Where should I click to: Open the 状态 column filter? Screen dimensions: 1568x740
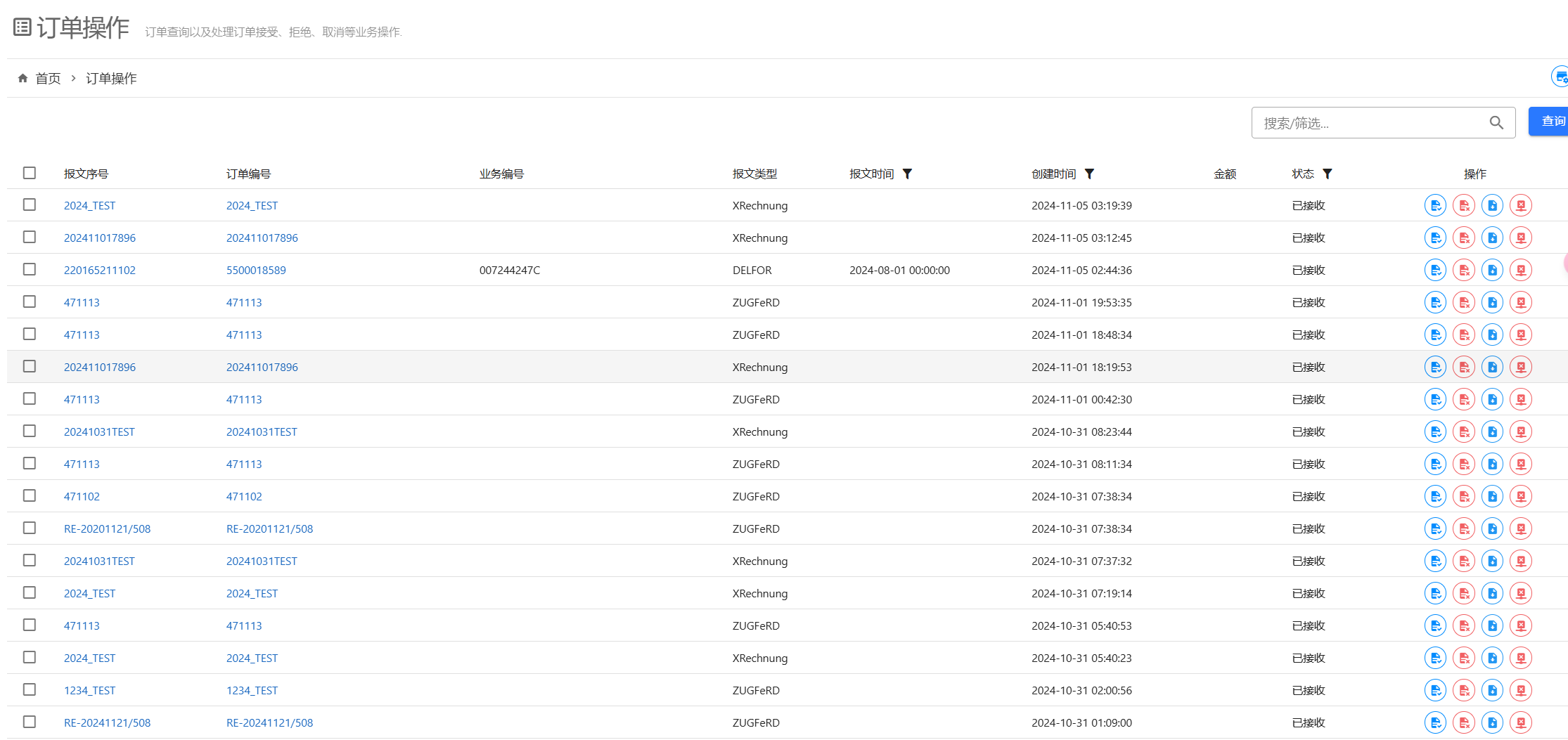tap(1328, 174)
